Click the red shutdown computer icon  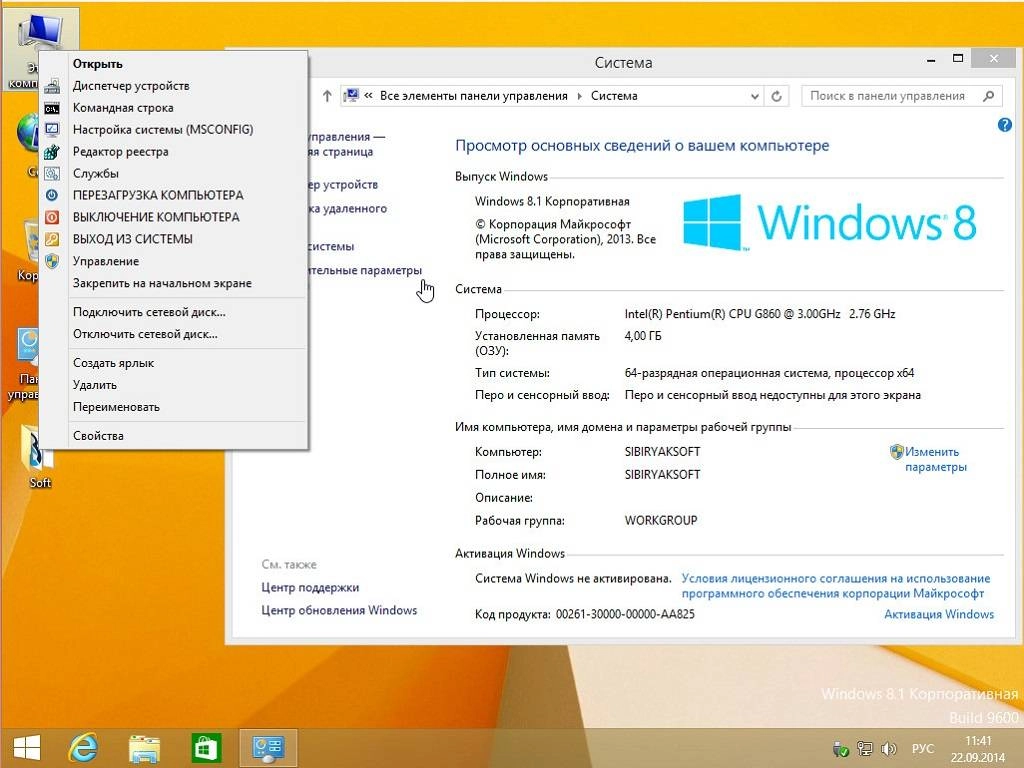point(52,217)
